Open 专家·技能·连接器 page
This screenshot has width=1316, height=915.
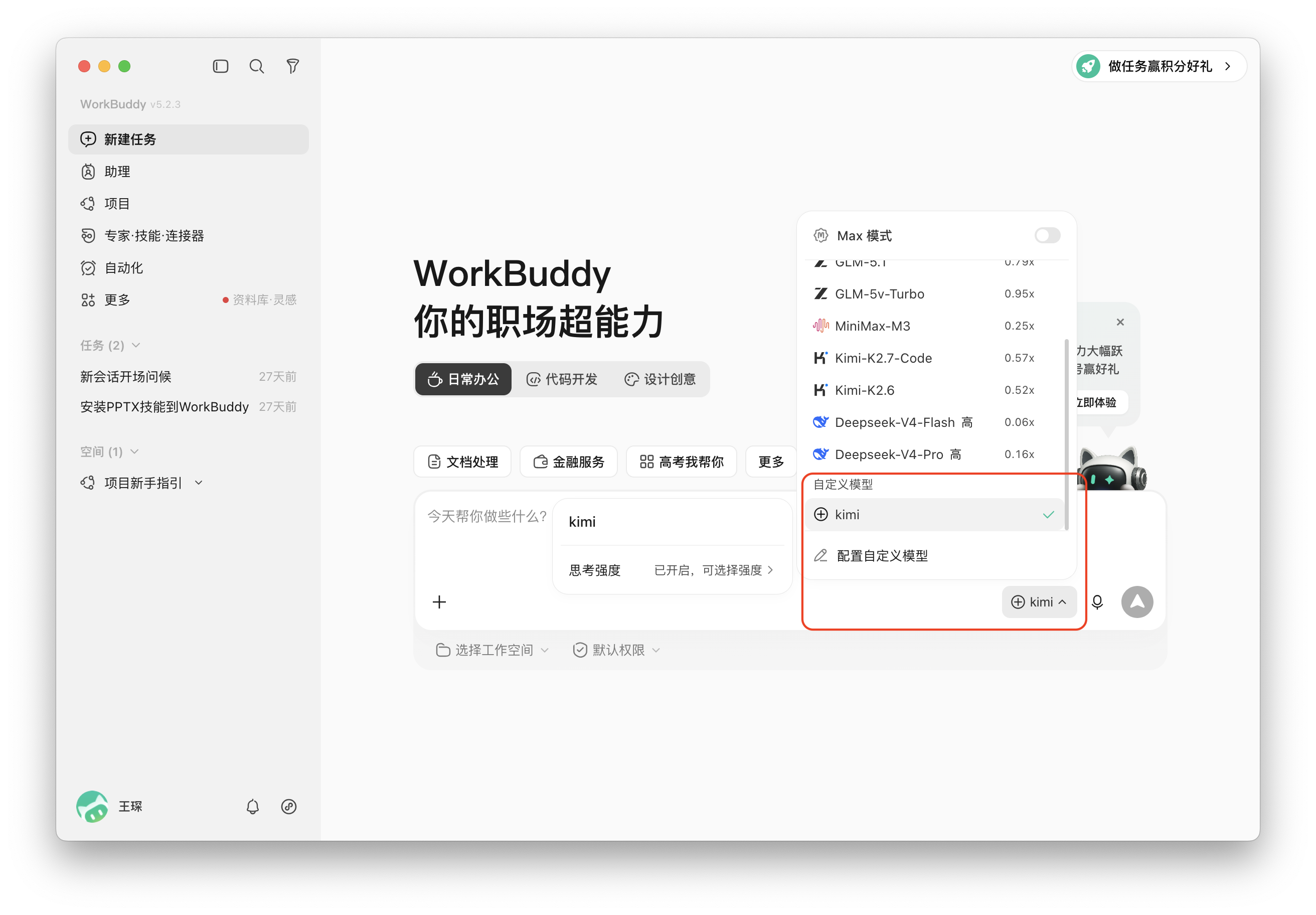pos(189,236)
